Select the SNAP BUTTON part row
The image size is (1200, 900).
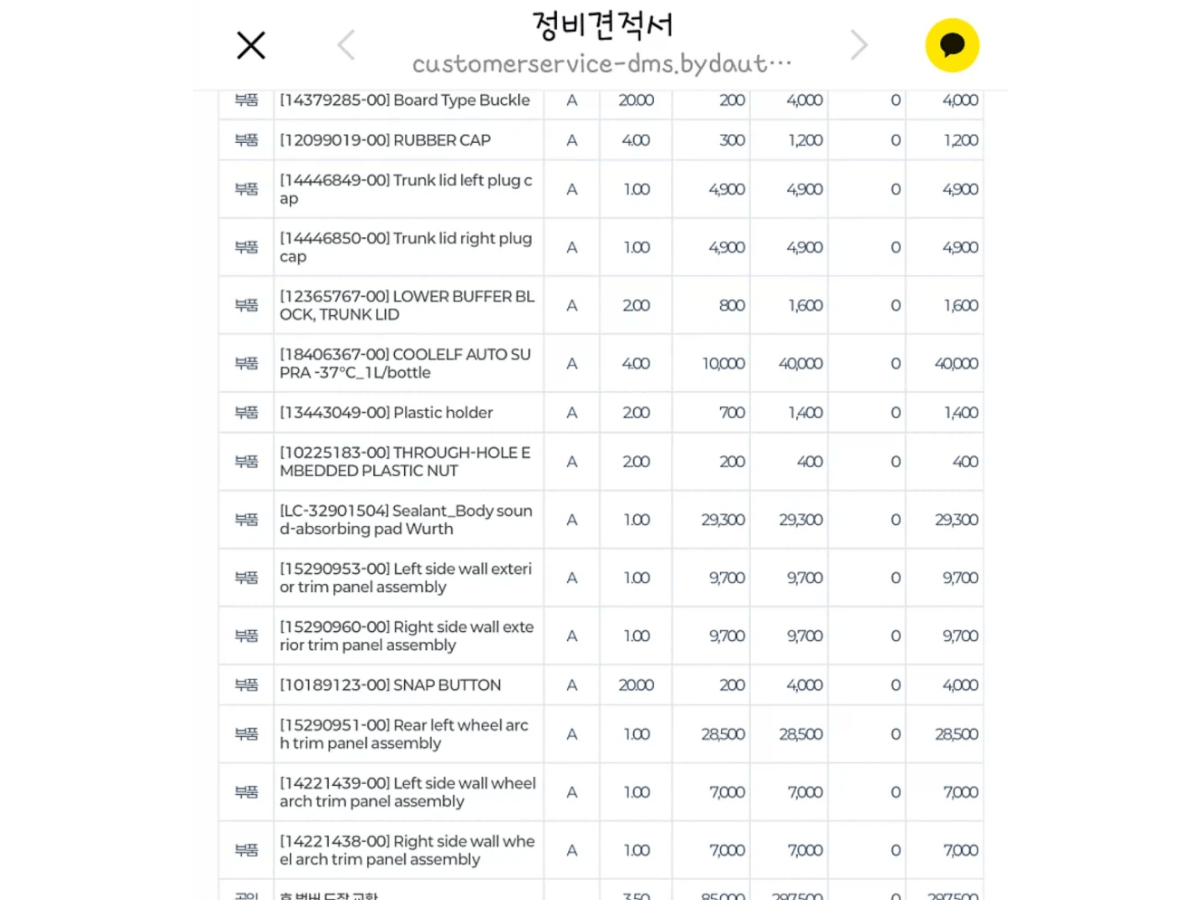coord(601,685)
